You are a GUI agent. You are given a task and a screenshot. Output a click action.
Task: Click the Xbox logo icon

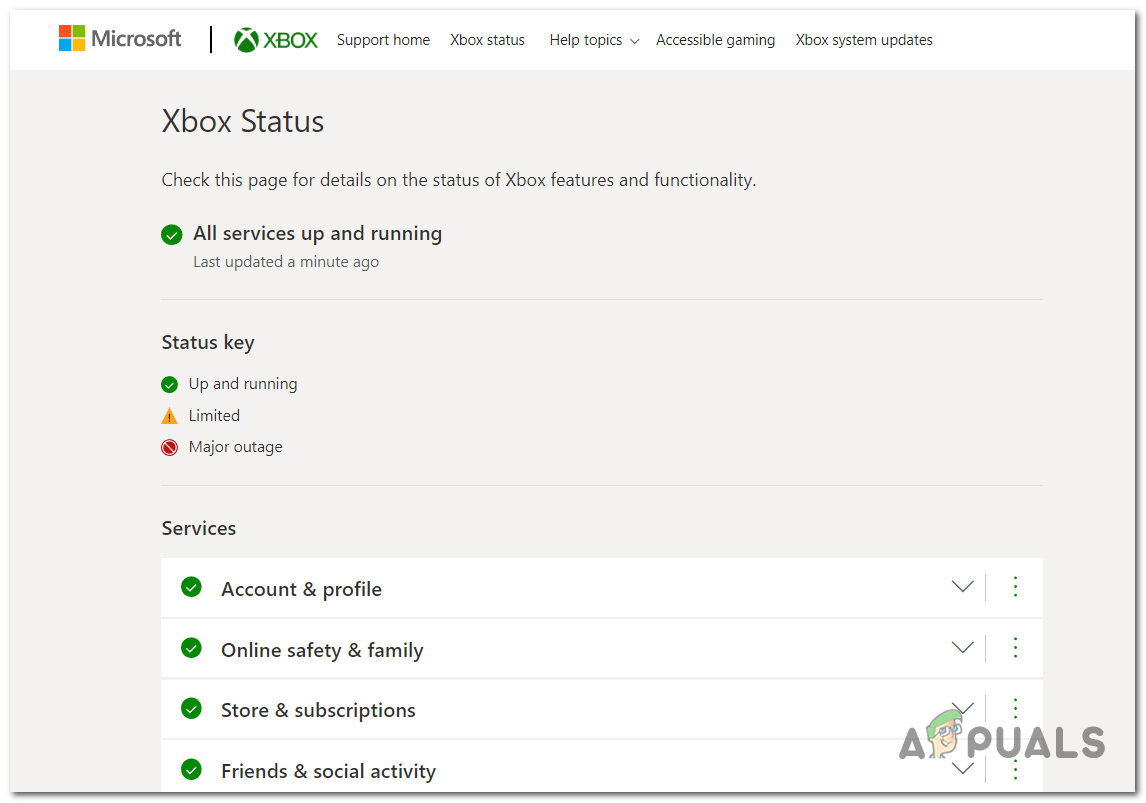246,40
